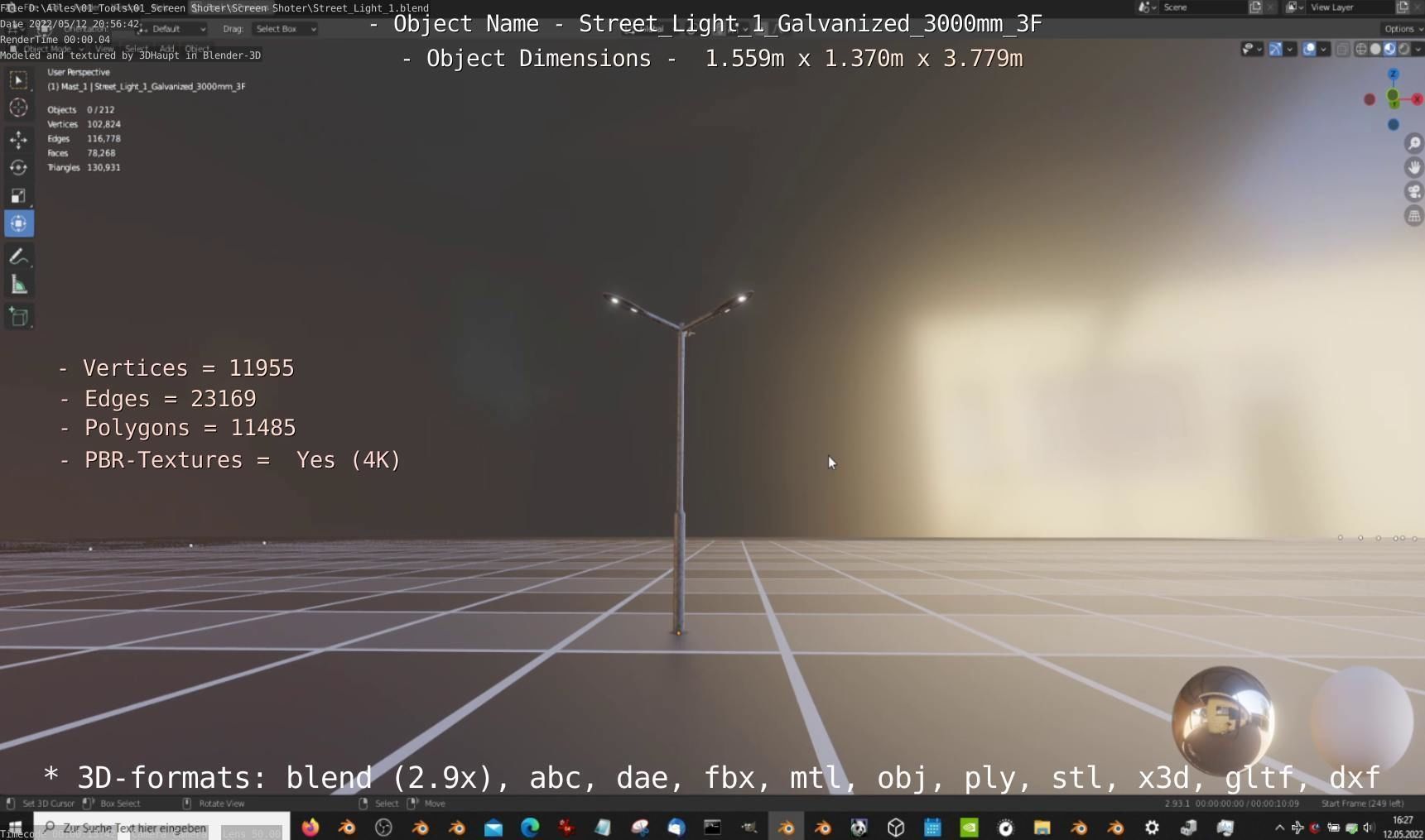Show hidden system tray icons arrow

click(x=1279, y=828)
